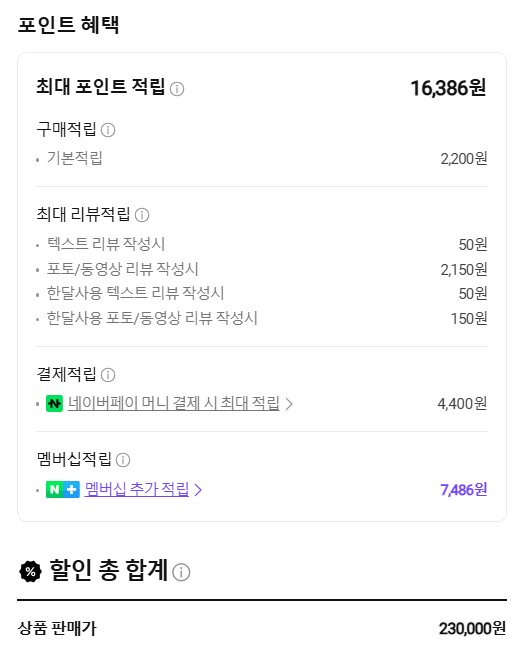Click the 16,386원 total points amount
This screenshot has height=646, width=523.
tap(448, 88)
